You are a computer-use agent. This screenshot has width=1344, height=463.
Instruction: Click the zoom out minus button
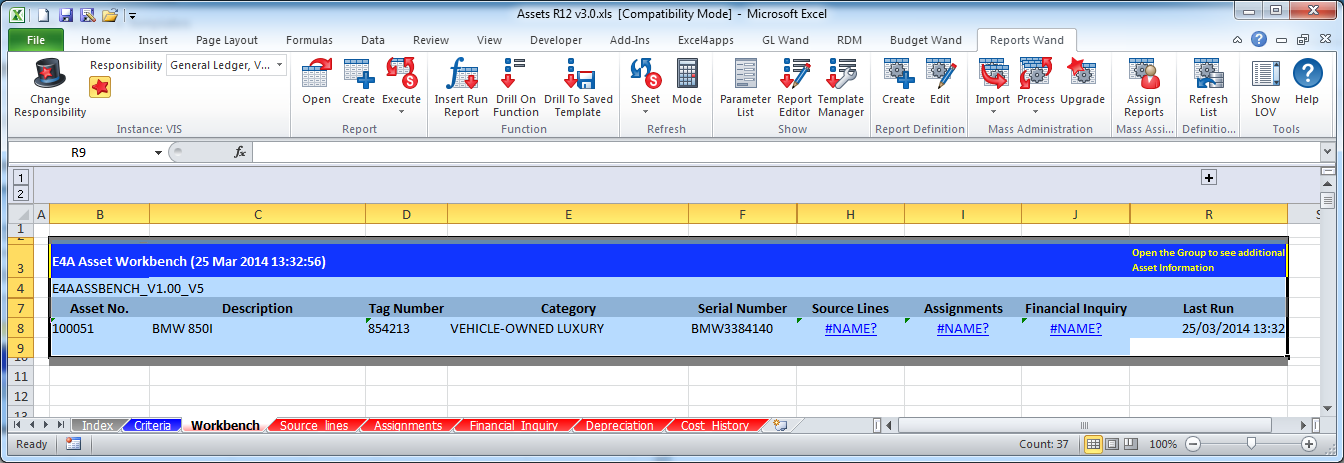pos(1193,444)
